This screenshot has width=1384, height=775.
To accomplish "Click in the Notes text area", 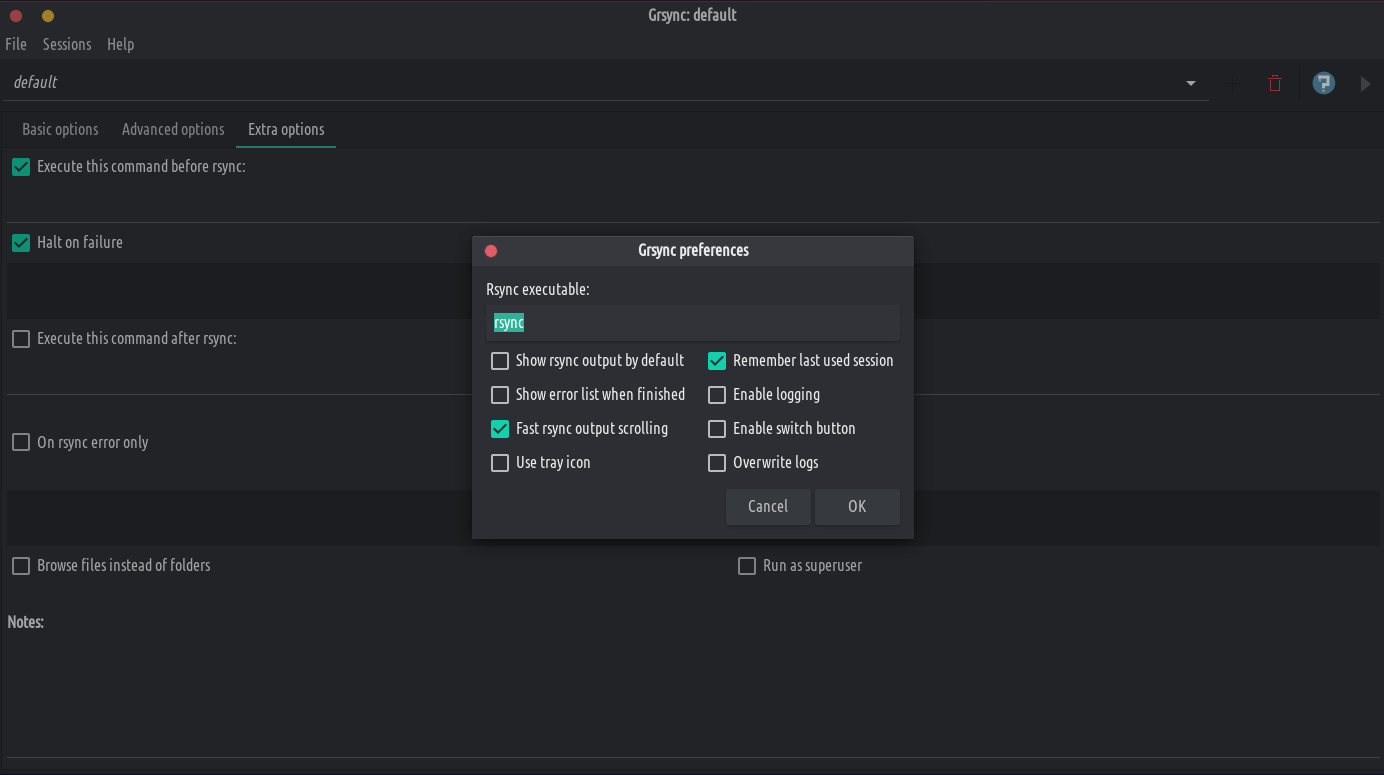I will (x=692, y=695).
